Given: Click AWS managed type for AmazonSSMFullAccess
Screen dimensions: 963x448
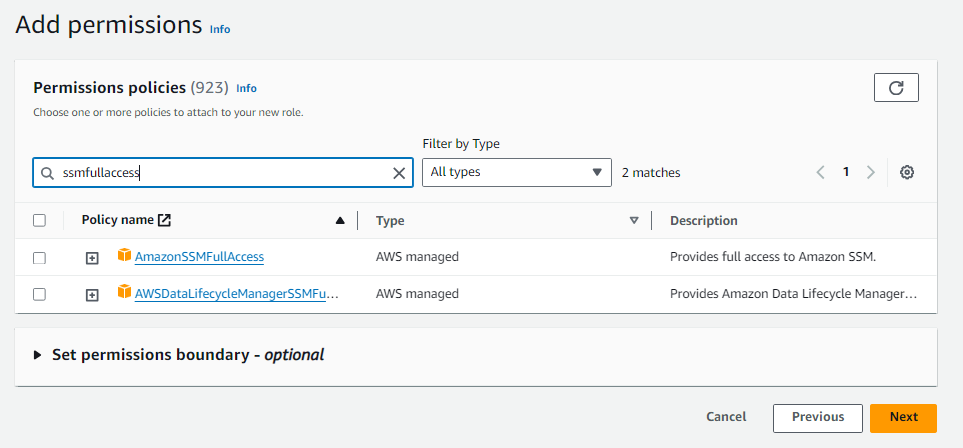Looking at the screenshot, I should (x=417, y=257).
